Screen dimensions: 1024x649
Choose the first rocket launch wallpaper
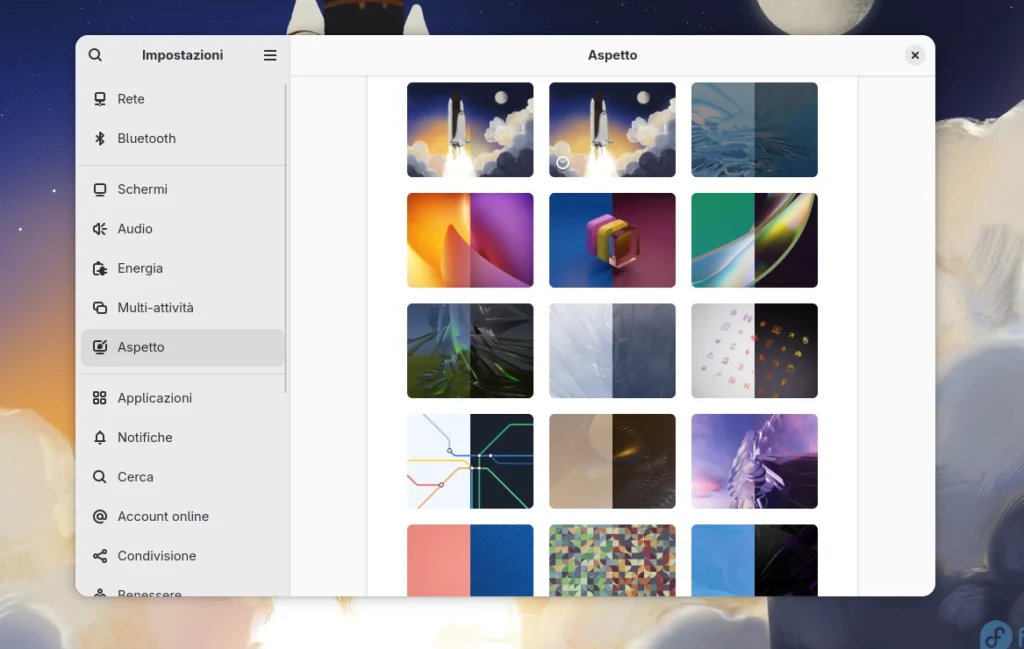470,130
